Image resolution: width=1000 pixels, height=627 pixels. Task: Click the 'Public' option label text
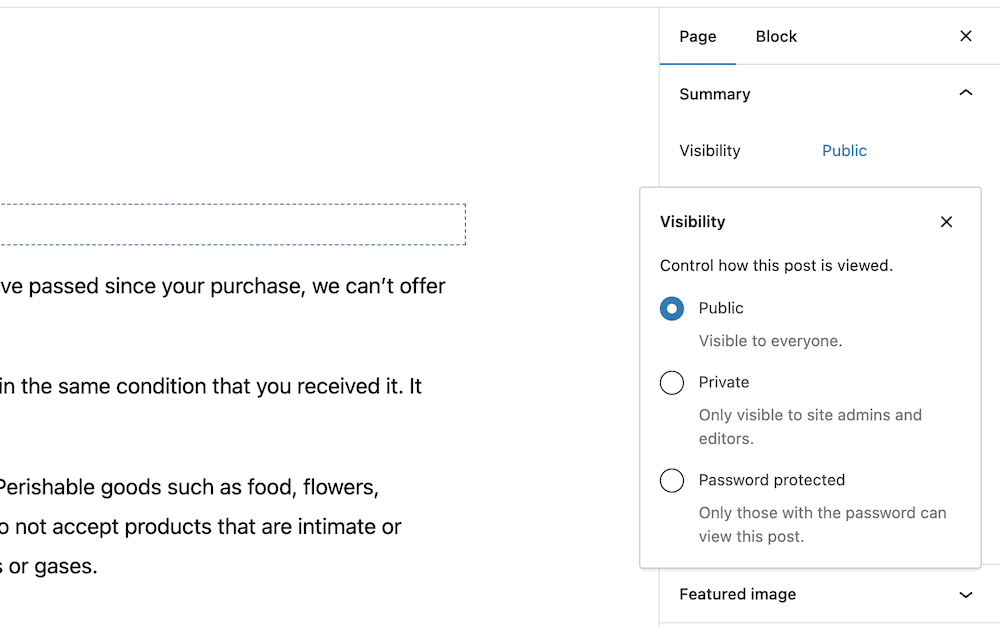721,308
